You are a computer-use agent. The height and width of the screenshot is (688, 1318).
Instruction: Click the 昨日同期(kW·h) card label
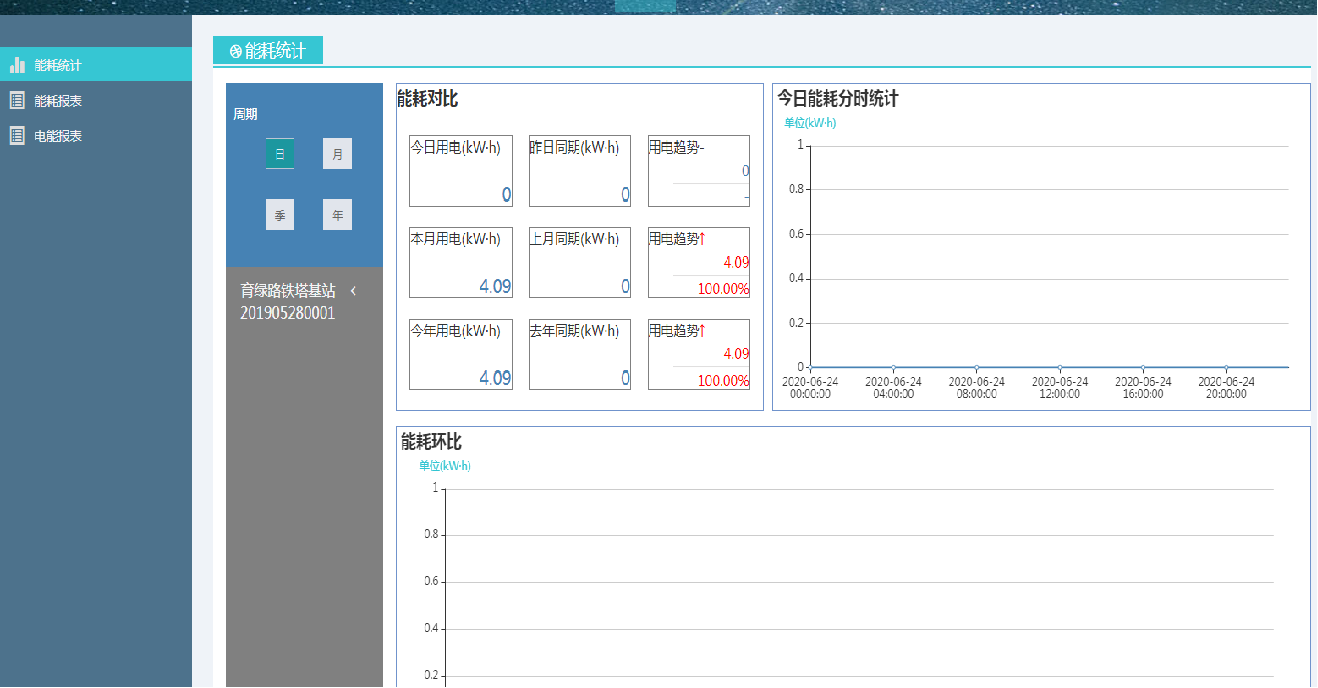point(574,147)
